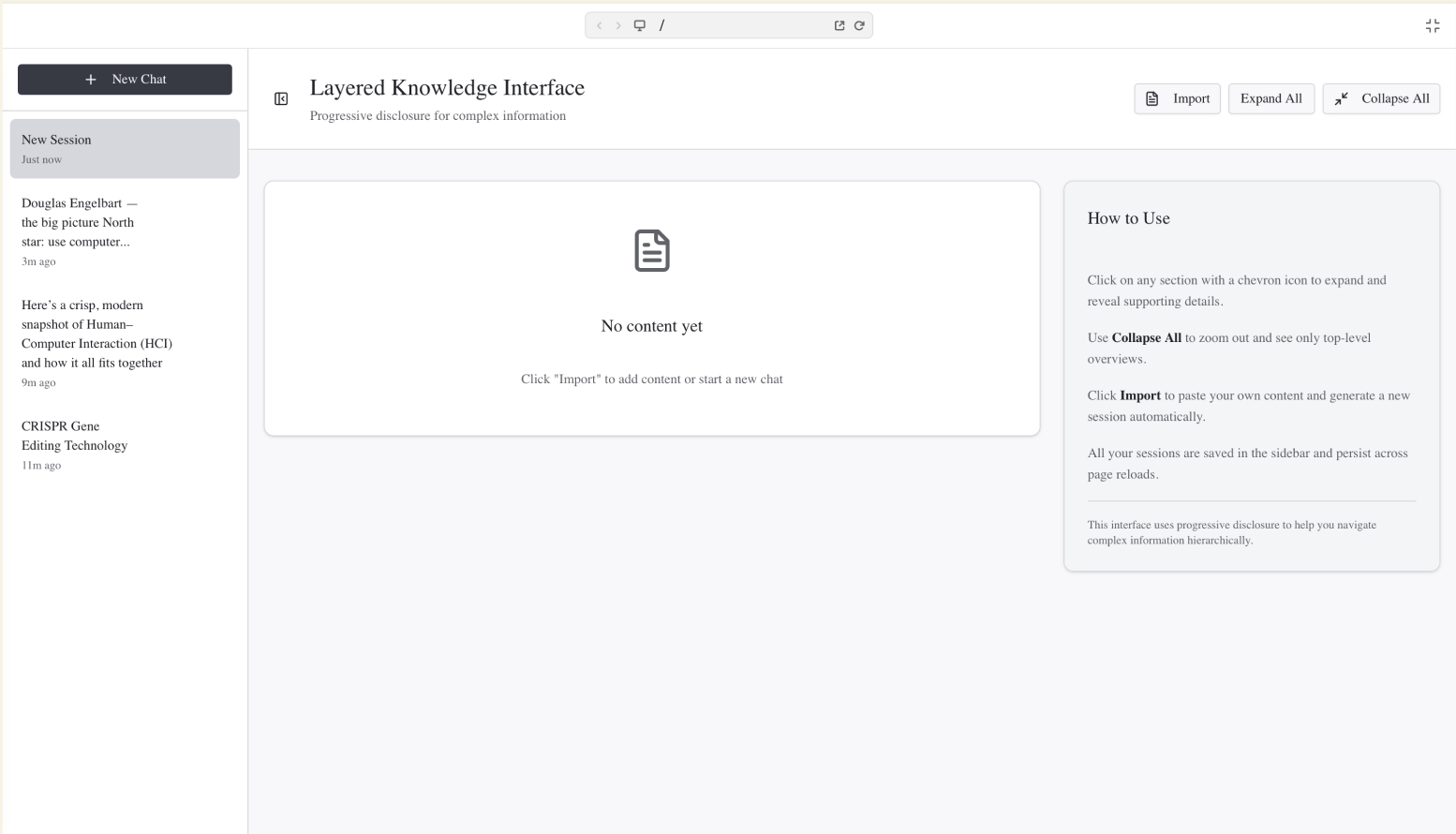Click the plus icon on New Chat
The height and width of the screenshot is (834, 1456).
tap(90, 80)
